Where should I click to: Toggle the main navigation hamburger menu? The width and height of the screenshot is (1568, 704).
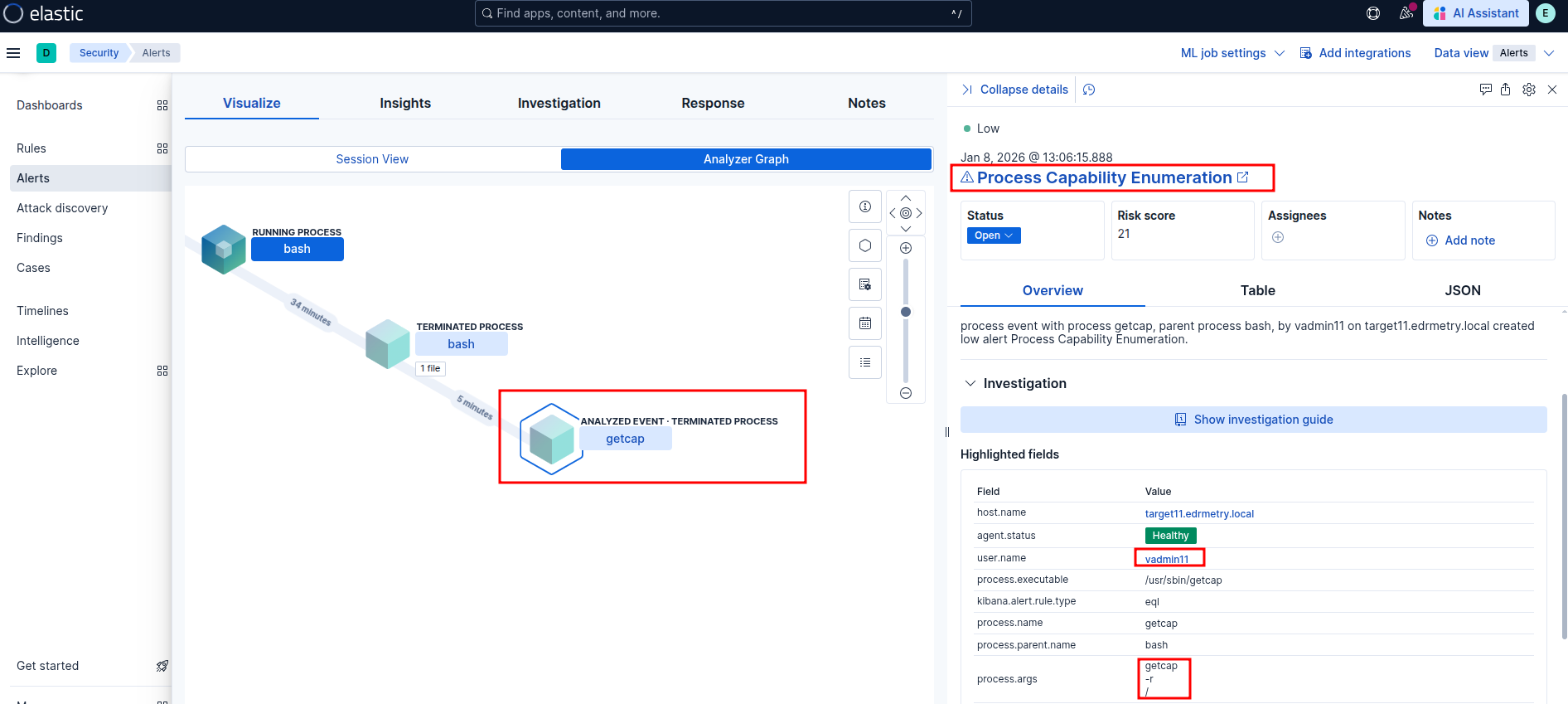(x=13, y=53)
